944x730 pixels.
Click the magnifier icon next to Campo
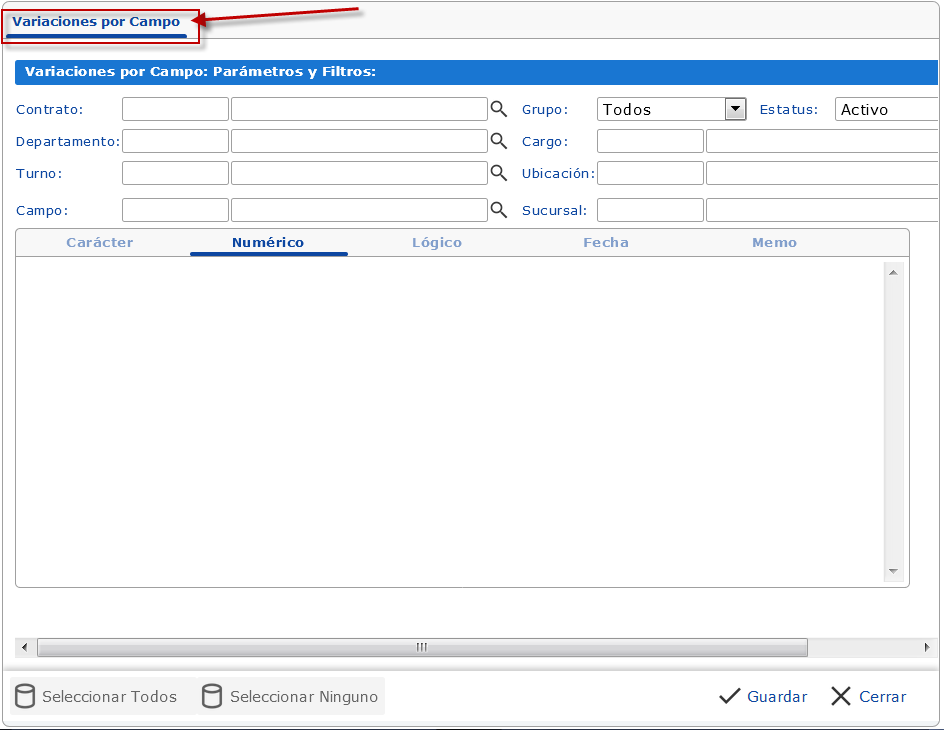click(x=498, y=210)
